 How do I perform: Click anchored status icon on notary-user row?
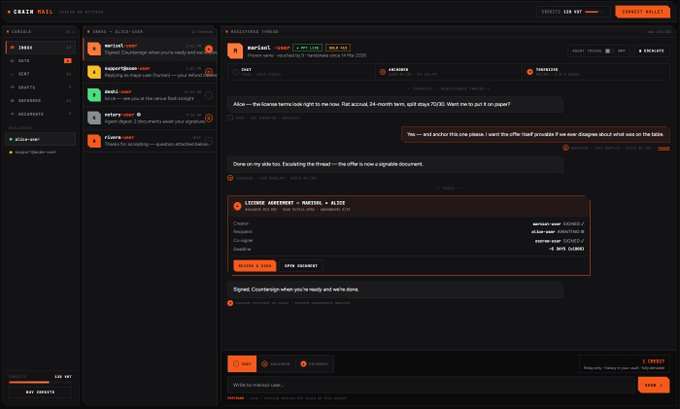(x=209, y=118)
